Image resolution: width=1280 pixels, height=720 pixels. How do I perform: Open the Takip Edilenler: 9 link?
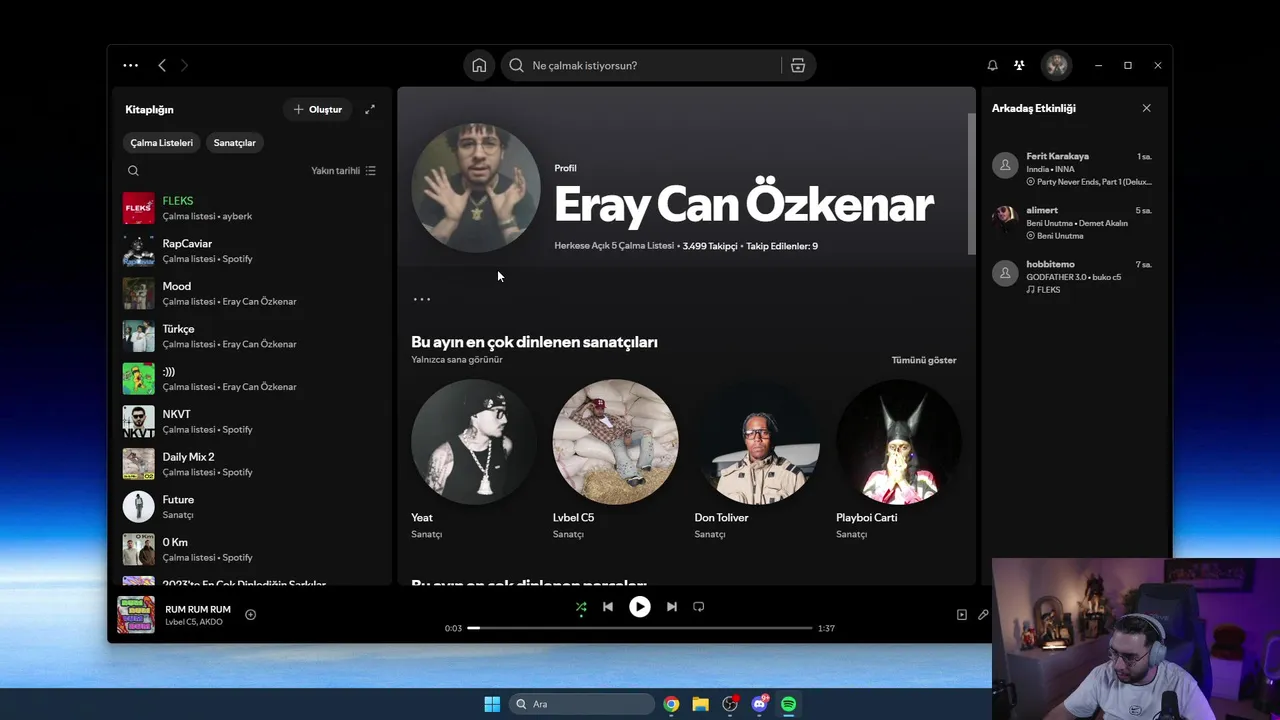pyautogui.click(x=782, y=246)
